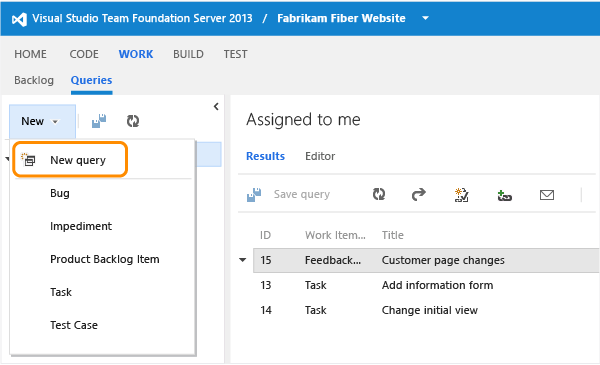600x365 pixels.
Task: Open the Backlog hub tab
Action: click(34, 80)
